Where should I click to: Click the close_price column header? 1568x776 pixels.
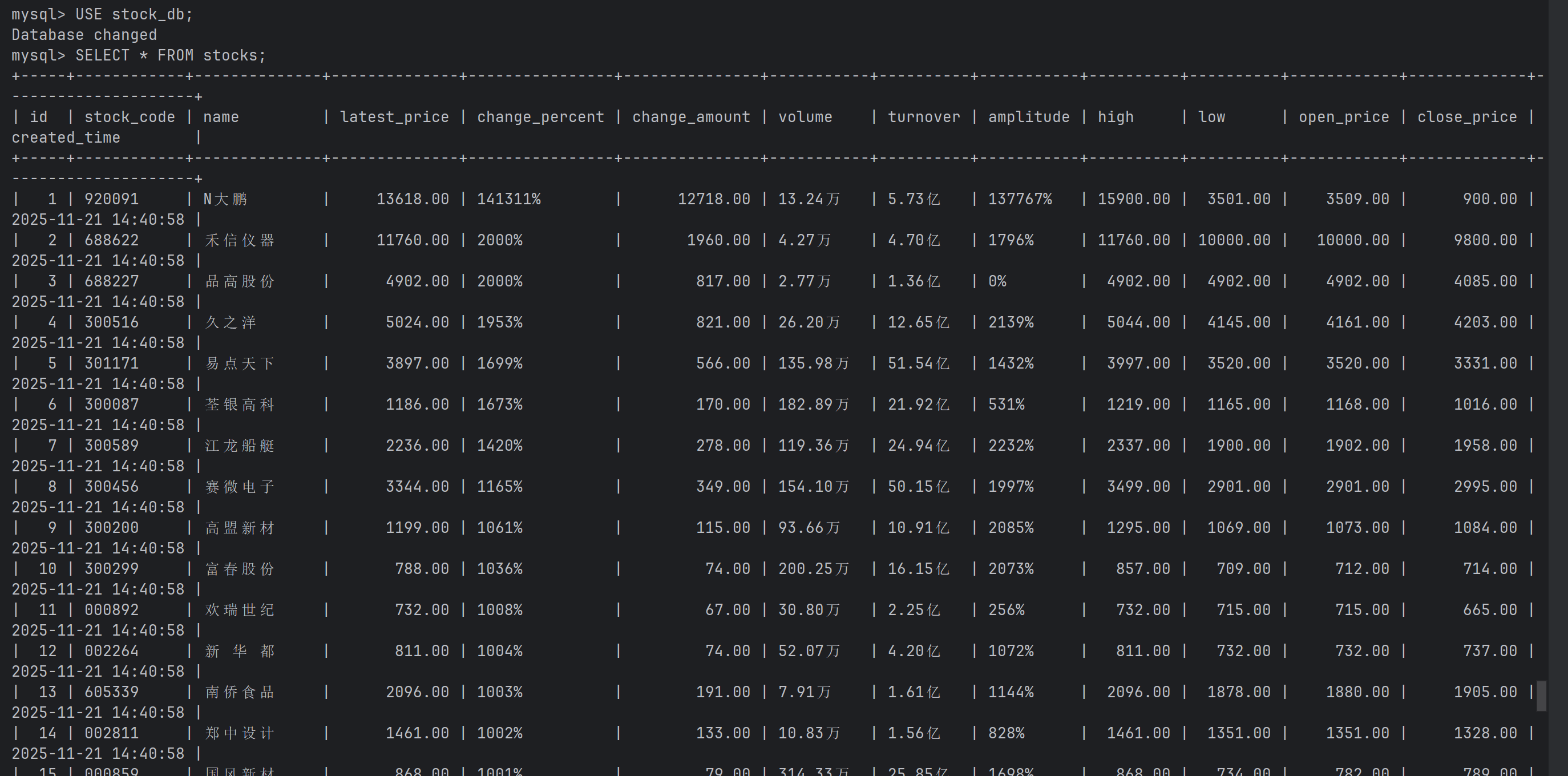pos(1467,117)
